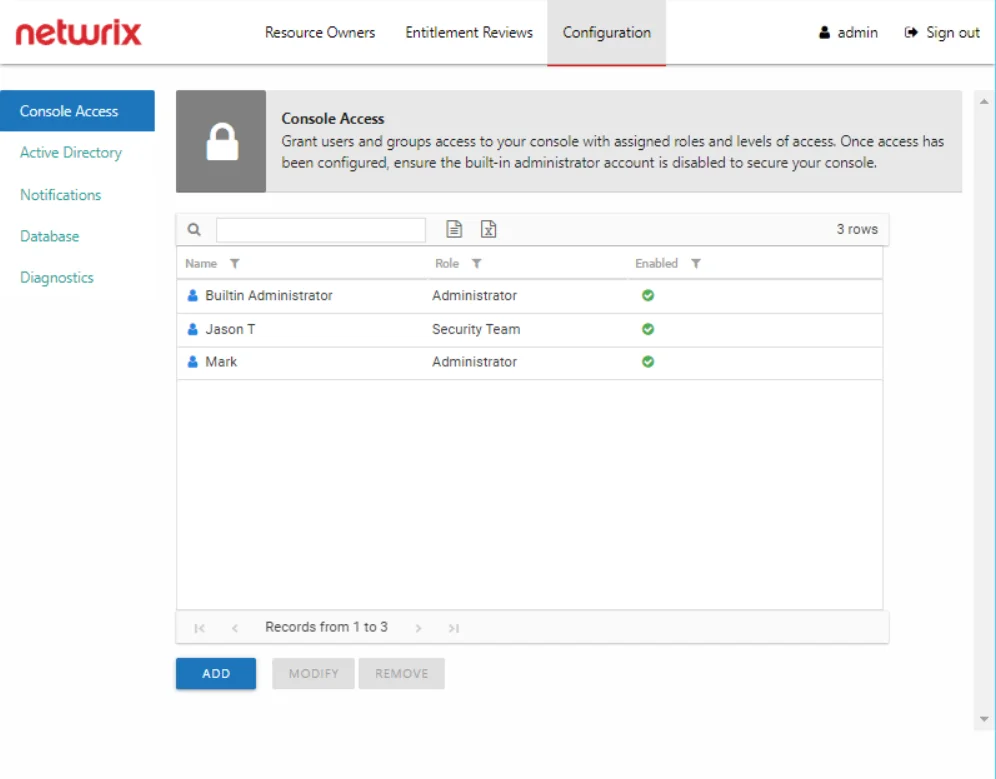Click Builtin Administrator user icon
Image resolution: width=996 pixels, height=779 pixels.
192,295
